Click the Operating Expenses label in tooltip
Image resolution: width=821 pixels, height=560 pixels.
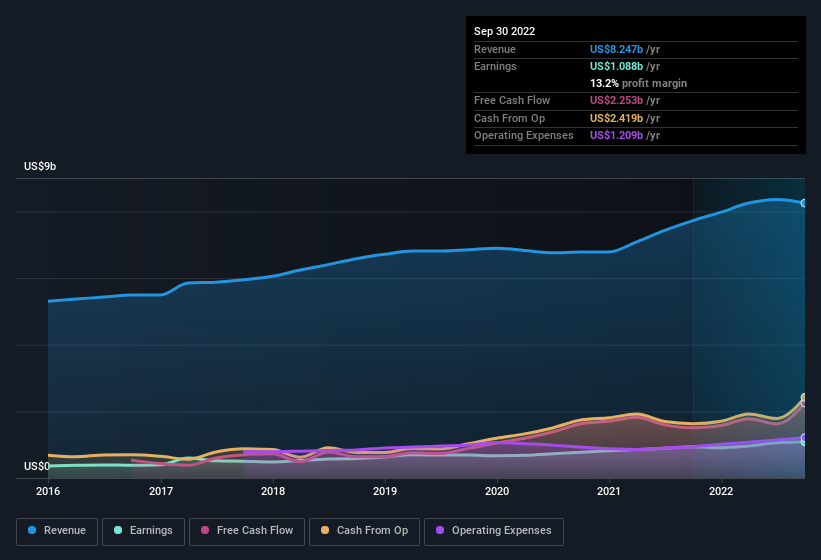(524, 135)
